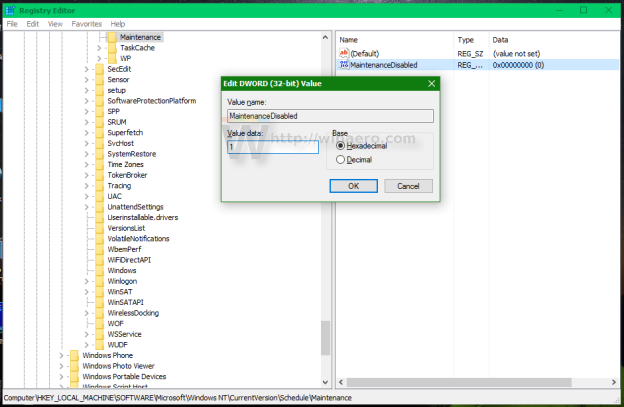The image size is (624, 407).
Task: Expand the SecEdit key arrow
Action: [x=87, y=69]
